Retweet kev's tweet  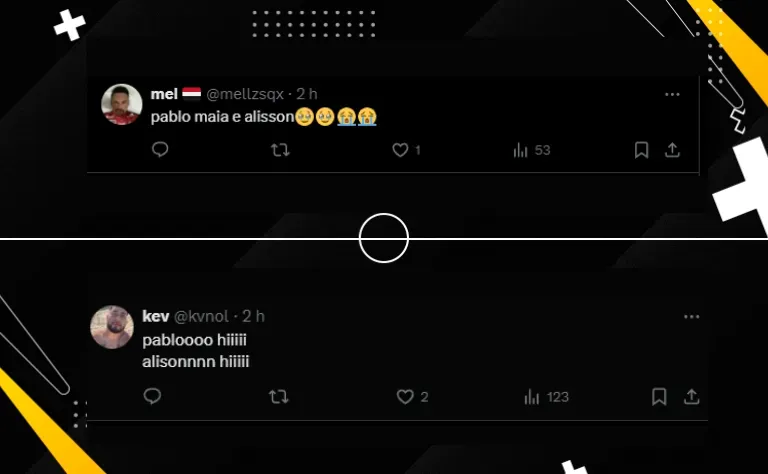(279, 397)
